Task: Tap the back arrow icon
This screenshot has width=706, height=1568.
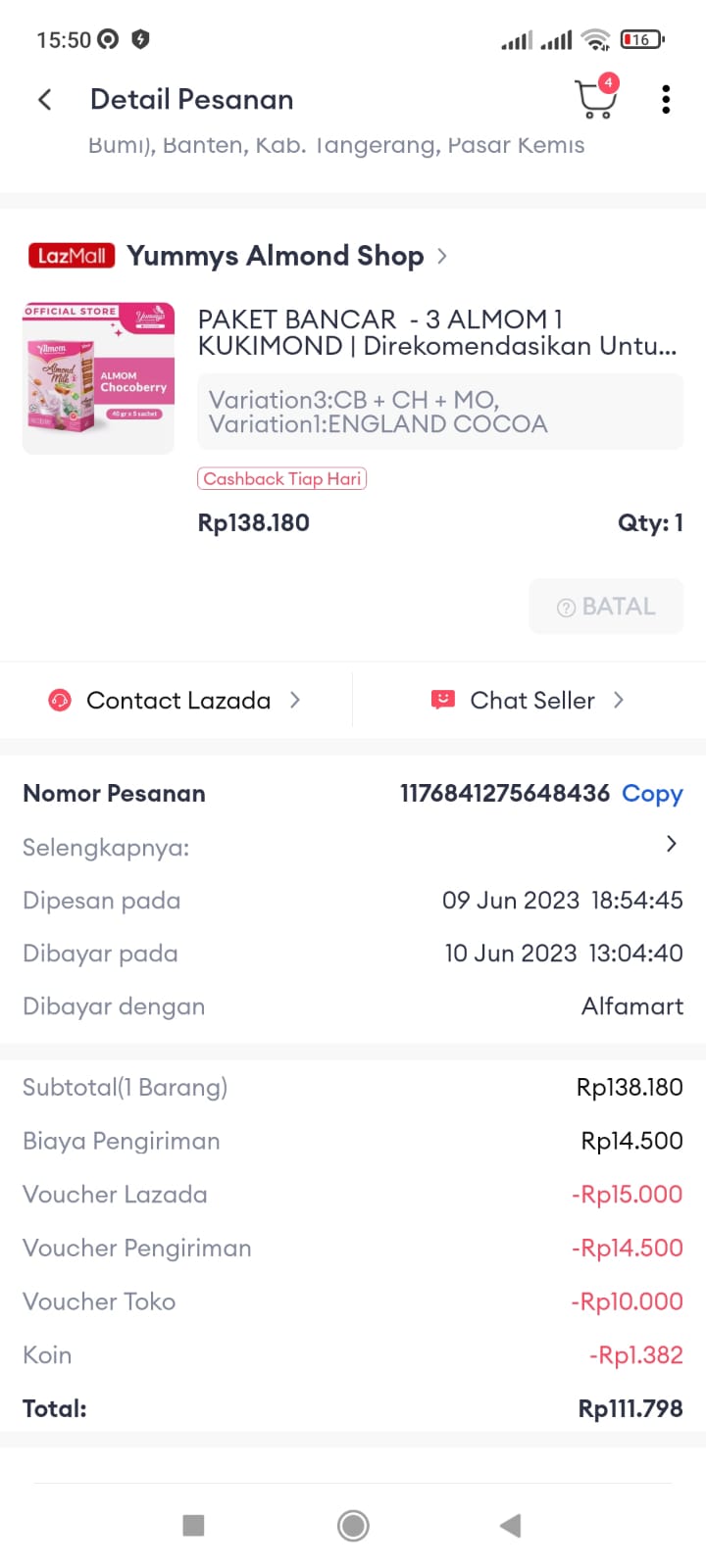Action: pyautogui.click(x=45, y=99)
